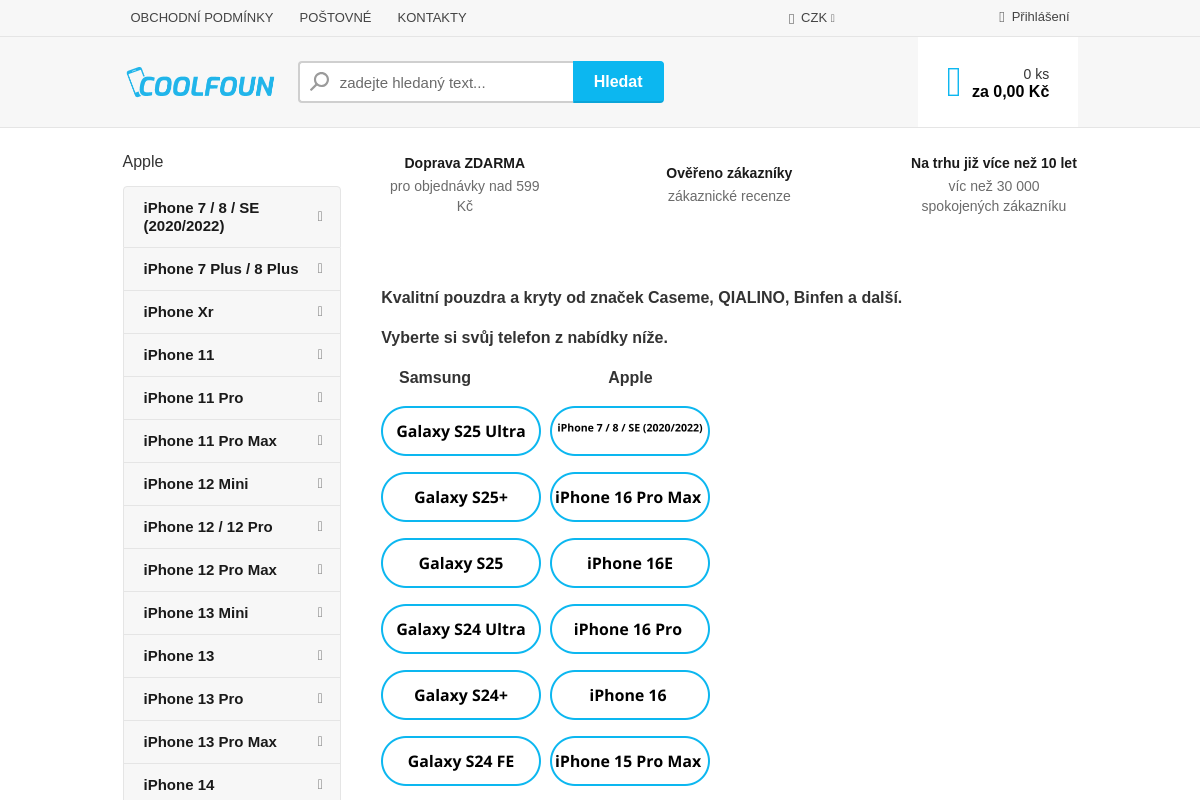Expand iPhone 12 Pro Max category arrow
1200x800 pixels.
click(x=320, y=570)
